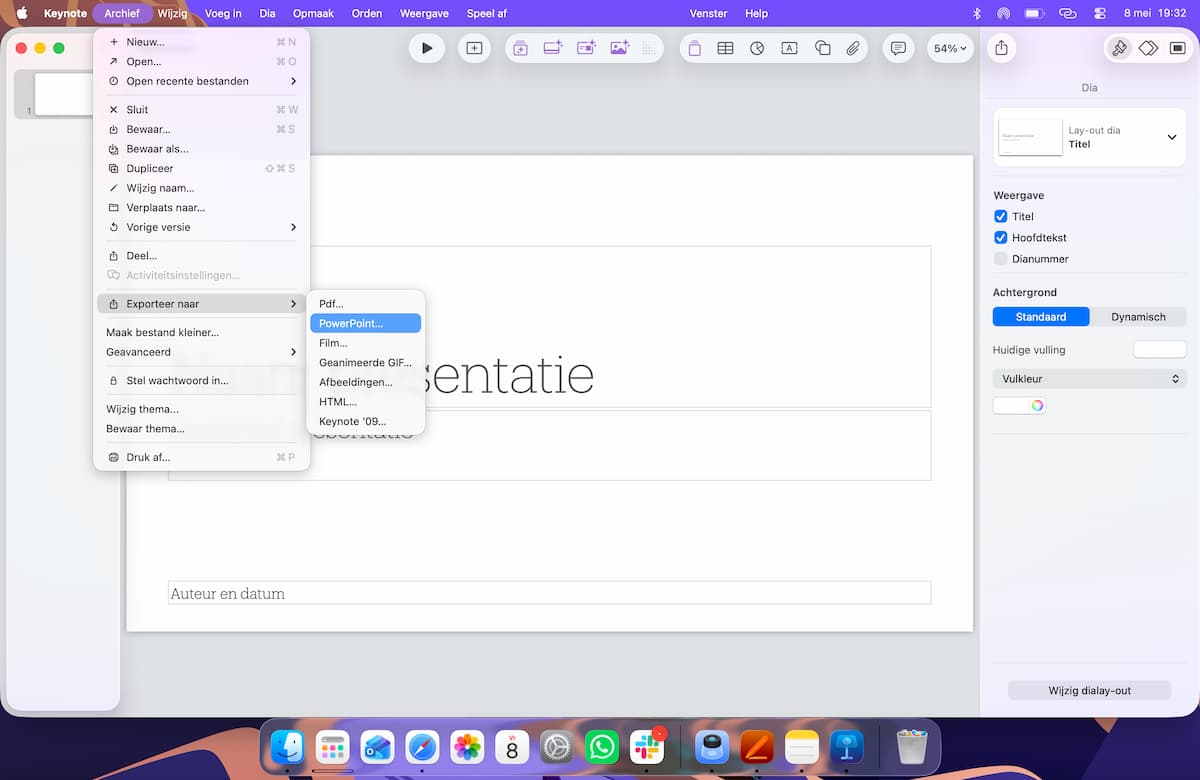Open the Opmaak menu in the menu bar

pyautogui.click(x=313, y=13)
